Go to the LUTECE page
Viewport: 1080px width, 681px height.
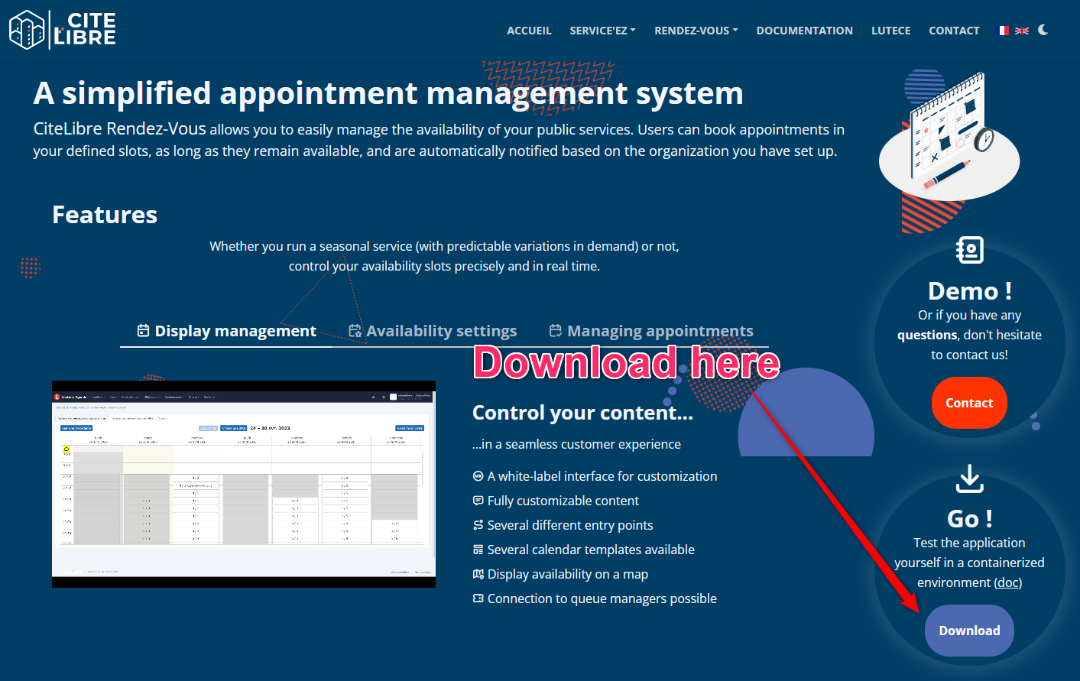tap(890, 31)
